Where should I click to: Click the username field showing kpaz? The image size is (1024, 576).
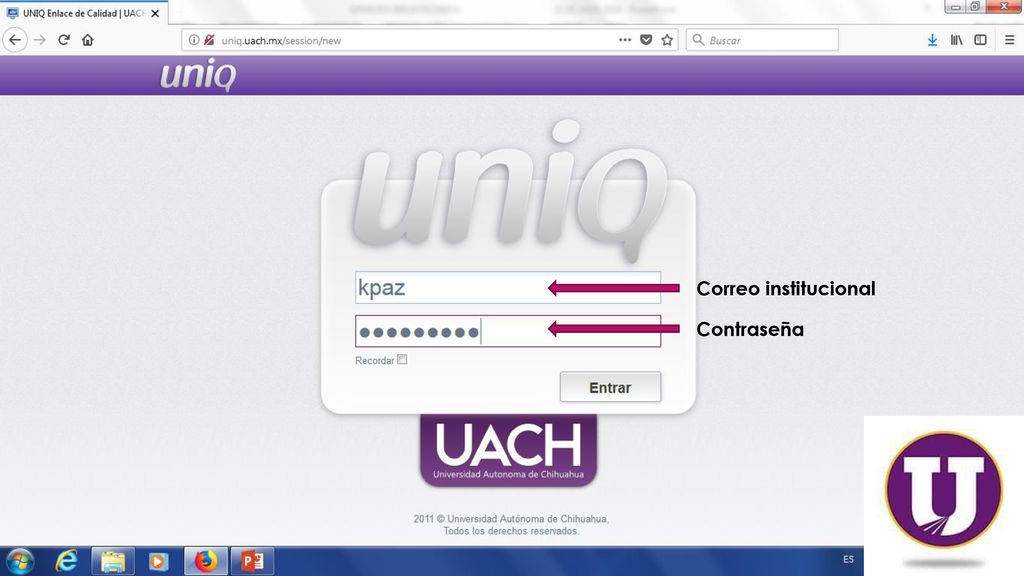tap(508, 287)
